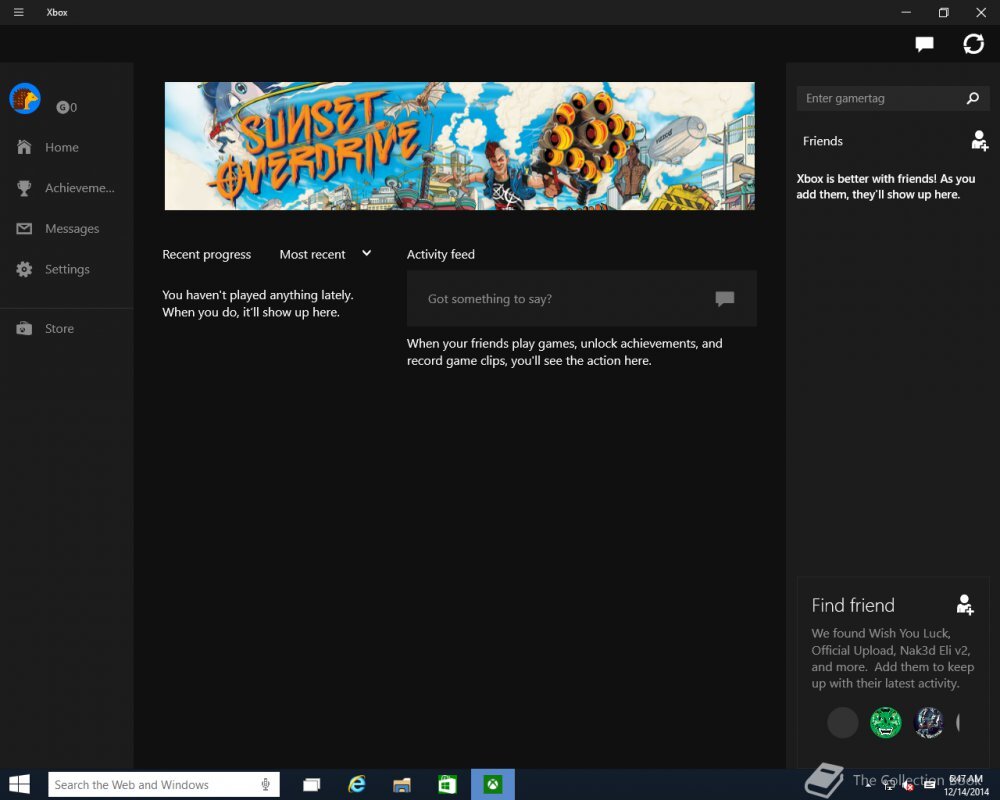Viewport: 1000px width, 800px height.
Task: Search gamertags with the magnifier icon
Action: click(x=971, y=98)
